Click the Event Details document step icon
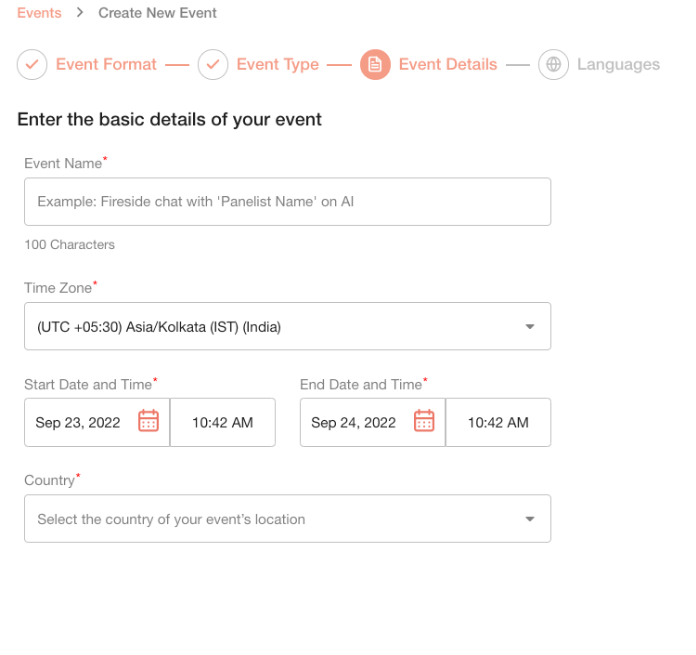The height and width of the screenshot is (655, 696). tap(375, 65)
